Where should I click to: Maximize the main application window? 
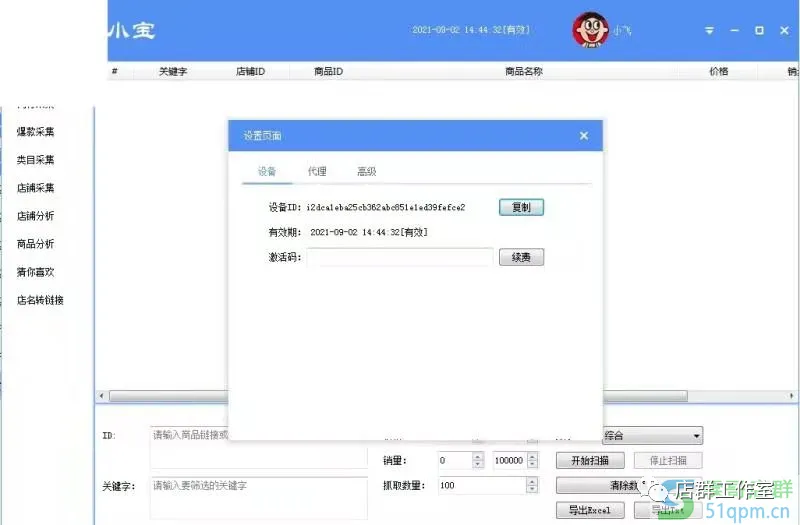point(759,31)
